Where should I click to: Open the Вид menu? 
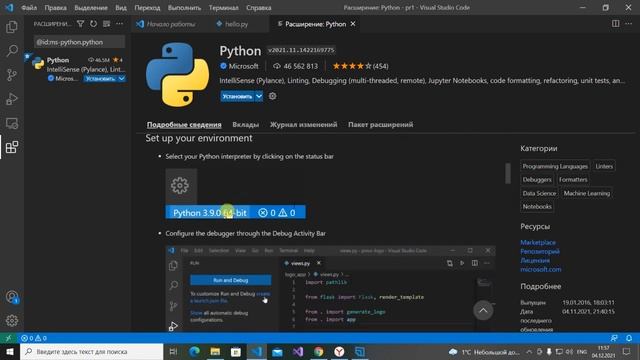click(121, 8)
